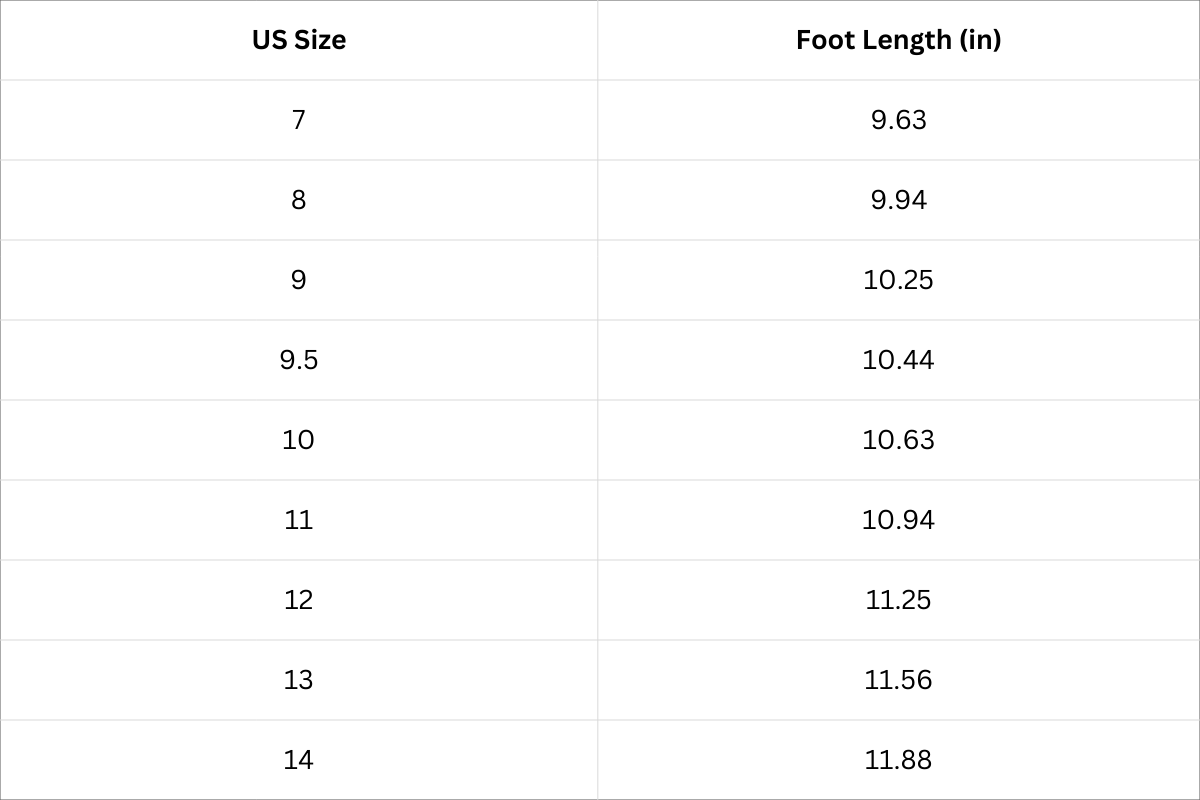Select the US size 9 cell

(x=299, y=280)
